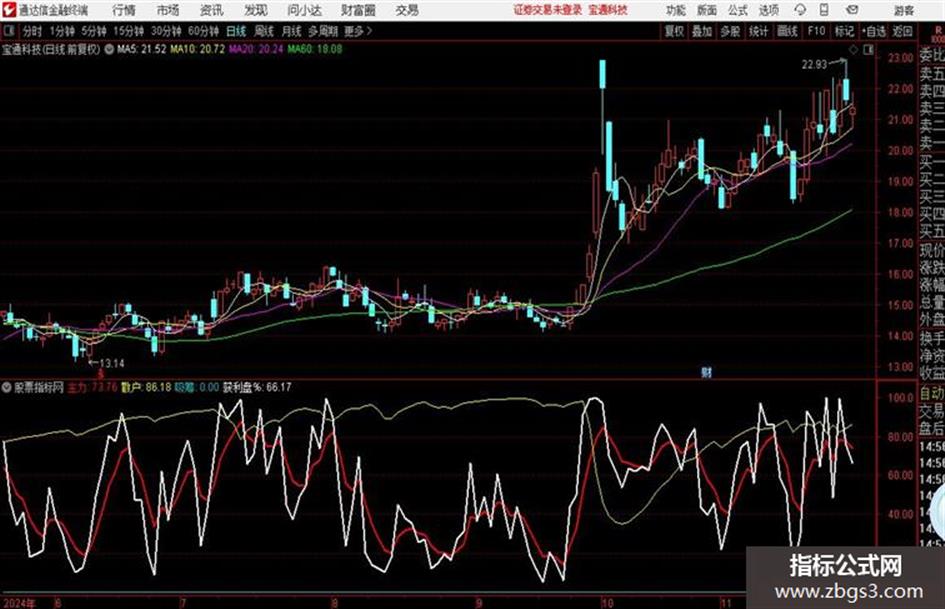This screenshot has height=609, width=945.
Task: Click the 返回 back button
Action: [x=902, y=31]
